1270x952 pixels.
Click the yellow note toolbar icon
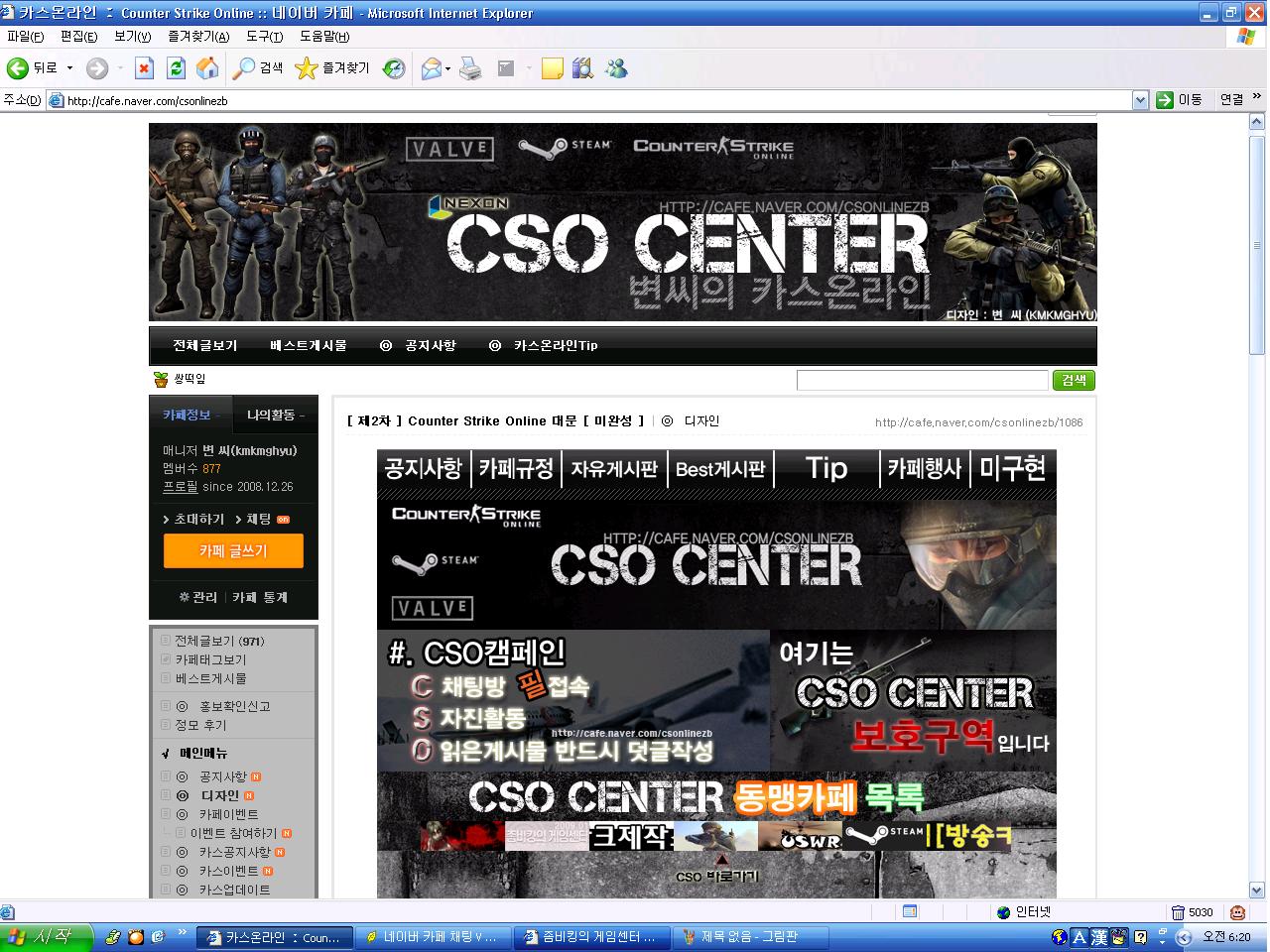tap(553, 68)
